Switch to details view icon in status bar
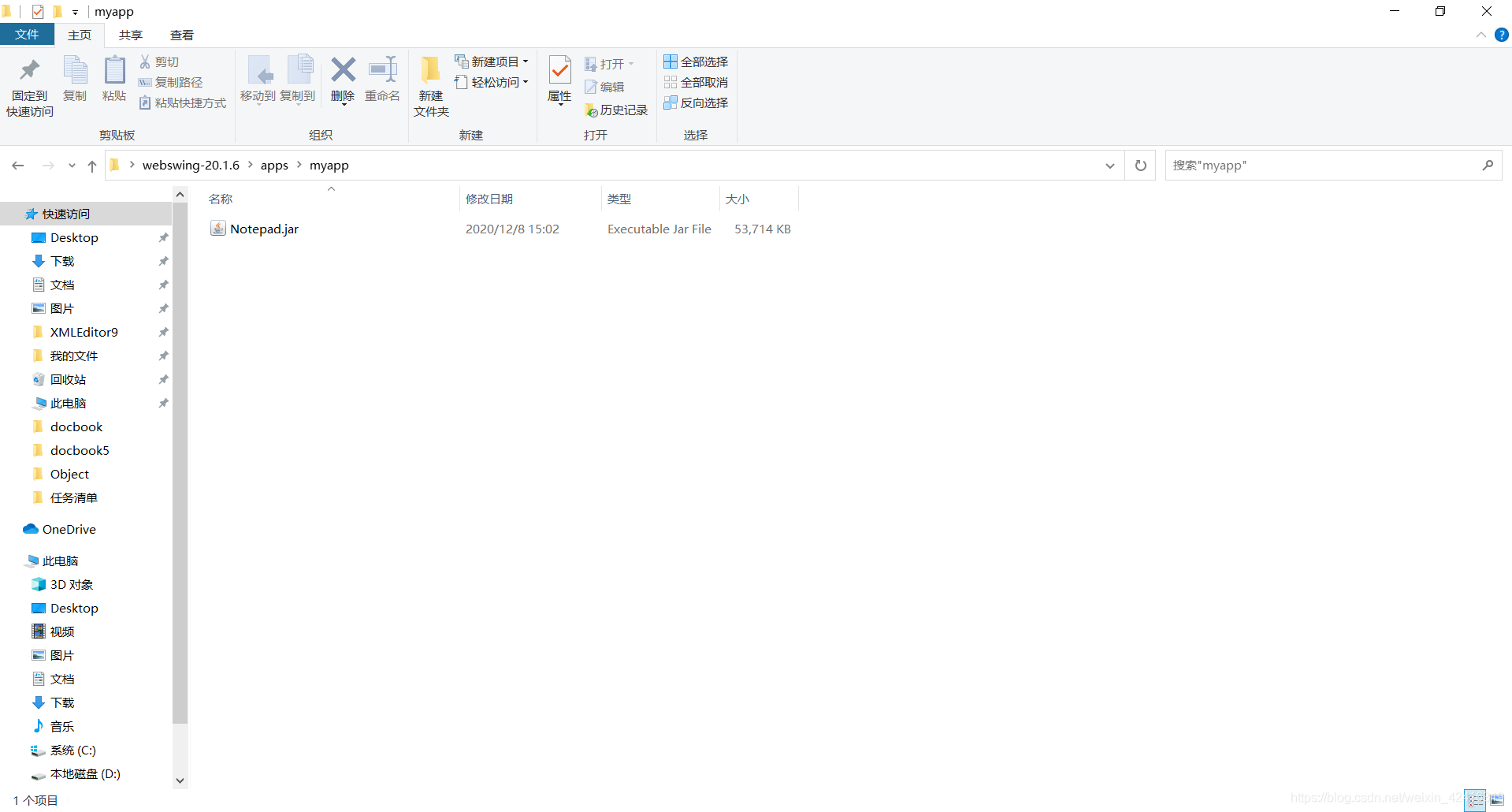Viewport: 1512px width, 812px height. click(1476, 800)
